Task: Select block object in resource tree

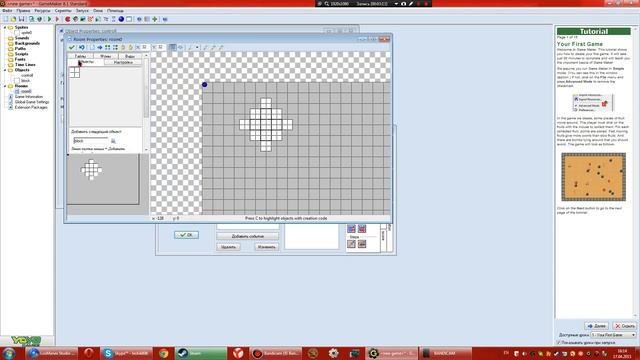Action: [26, 81]
